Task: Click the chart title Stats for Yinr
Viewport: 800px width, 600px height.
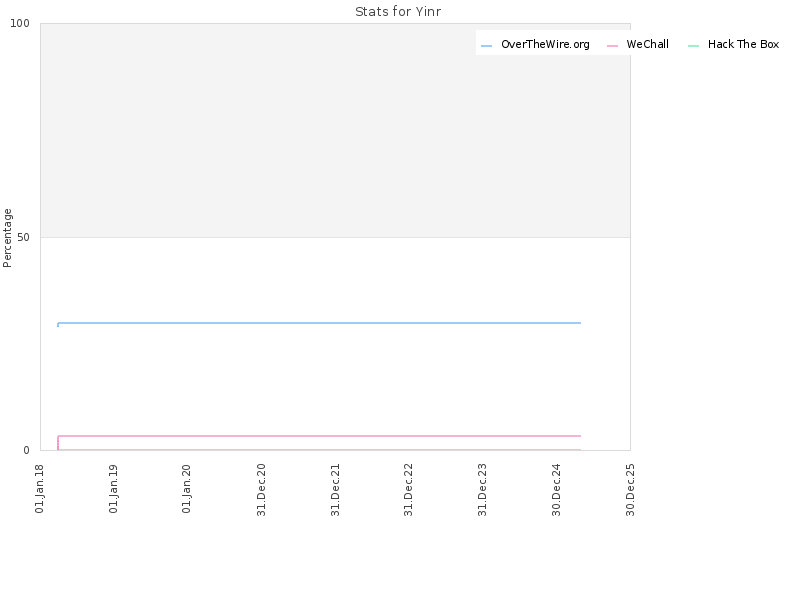Action: point(398,12)
